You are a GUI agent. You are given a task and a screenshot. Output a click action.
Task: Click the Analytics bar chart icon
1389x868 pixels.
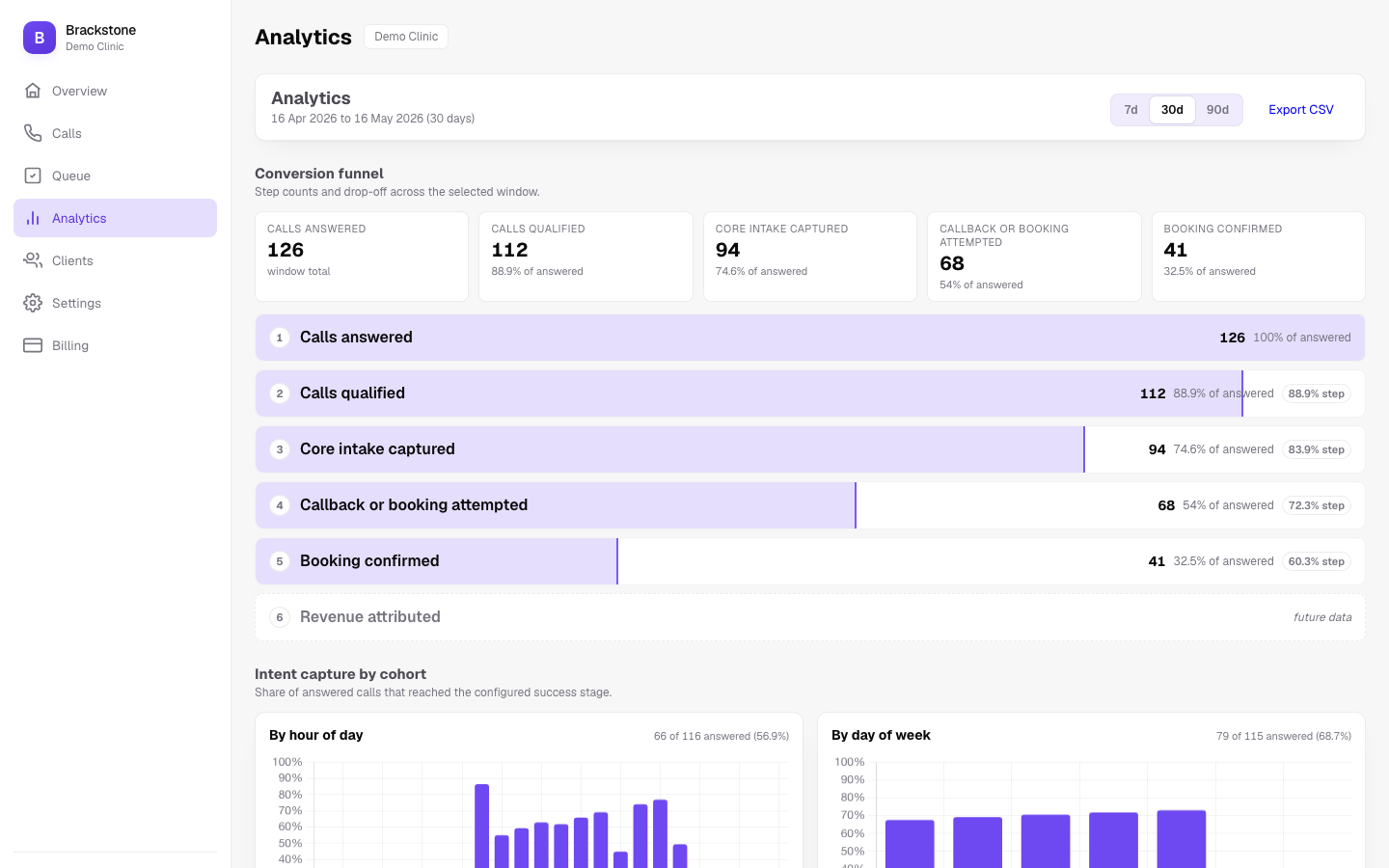pyautogui.click(x=33, y=218)
